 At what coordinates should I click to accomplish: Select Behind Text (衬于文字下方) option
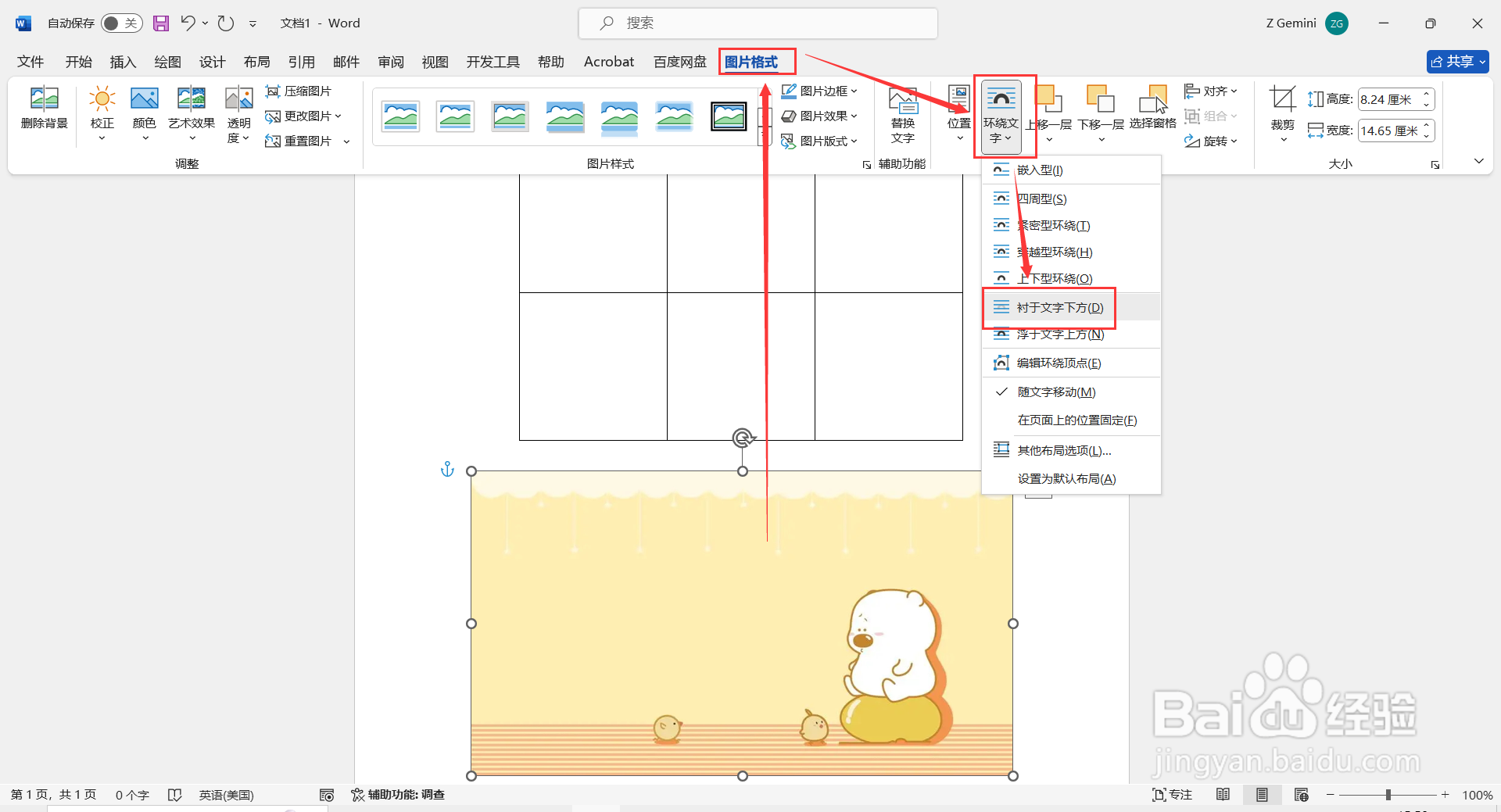(1071, 308)
